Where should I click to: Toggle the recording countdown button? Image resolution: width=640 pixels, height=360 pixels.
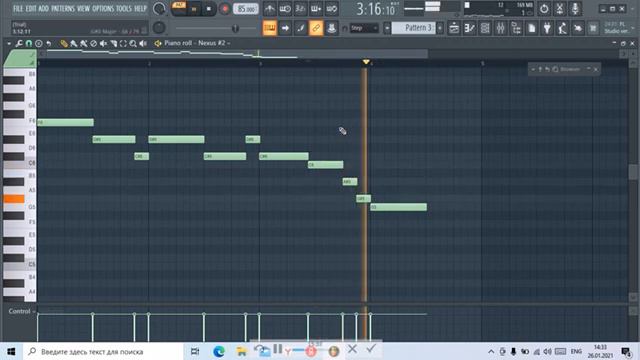point(300,9)
